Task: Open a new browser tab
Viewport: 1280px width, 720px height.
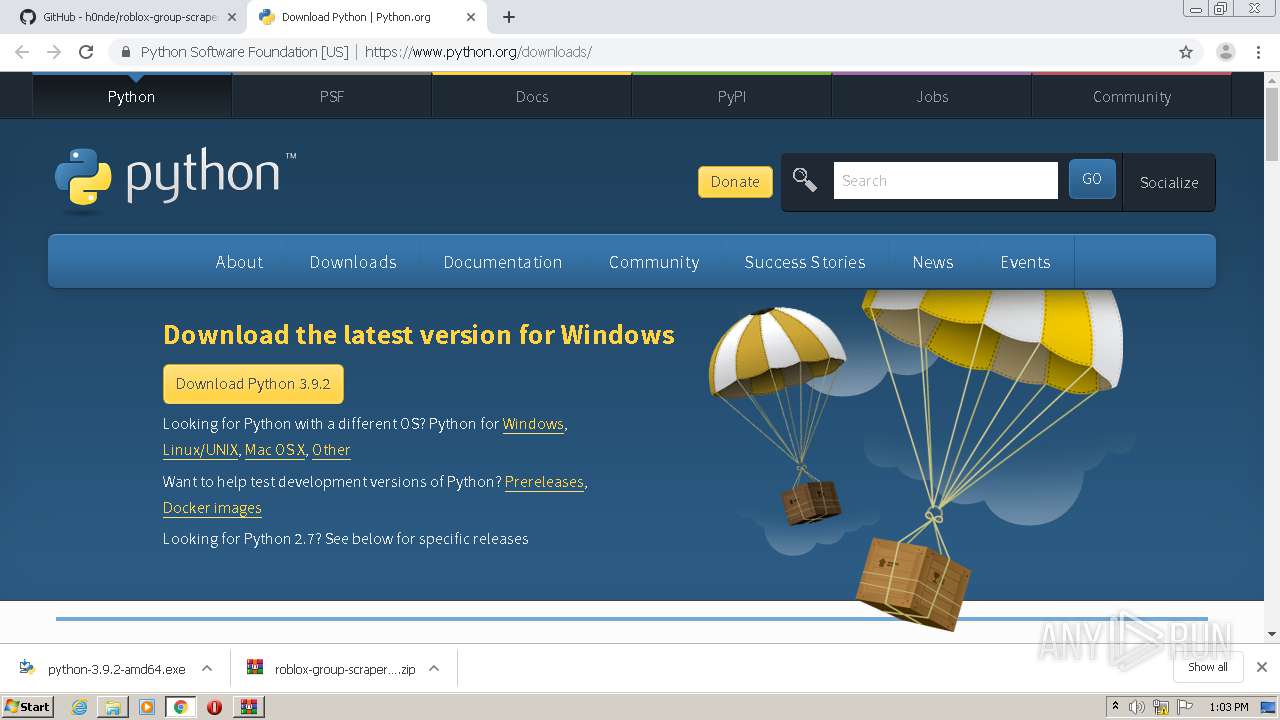Action: tap(509, 17)
